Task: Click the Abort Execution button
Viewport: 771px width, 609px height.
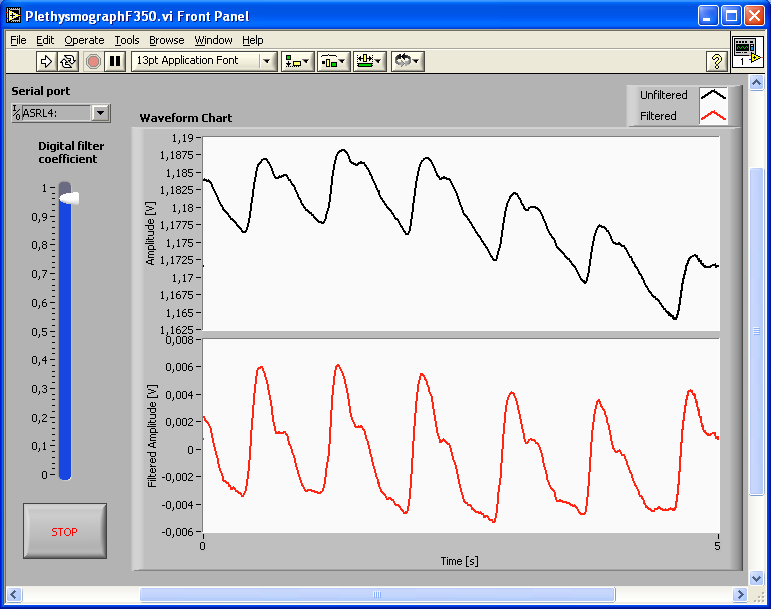Action: [x=93, y=61]
